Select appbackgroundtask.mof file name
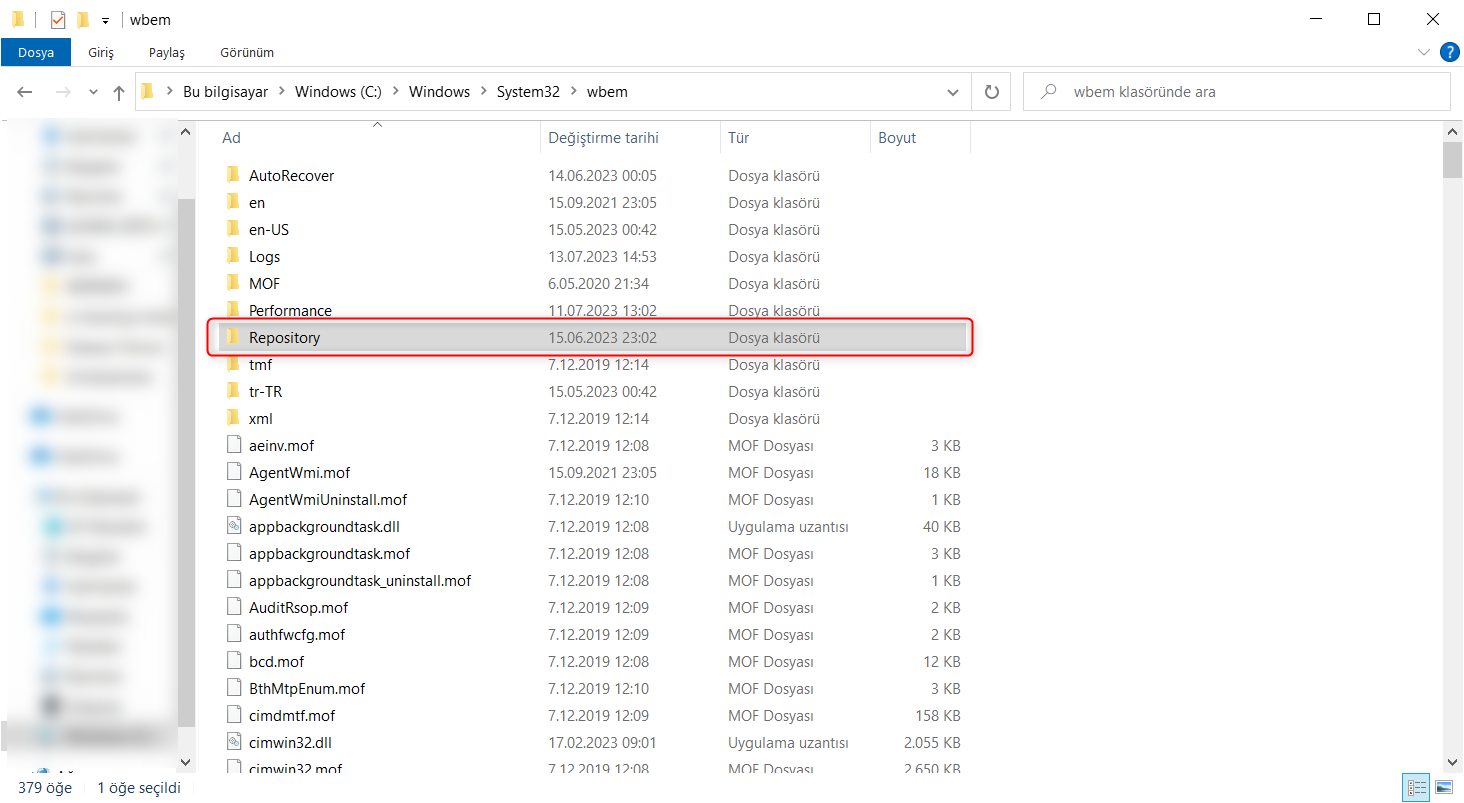 [329, 553]
